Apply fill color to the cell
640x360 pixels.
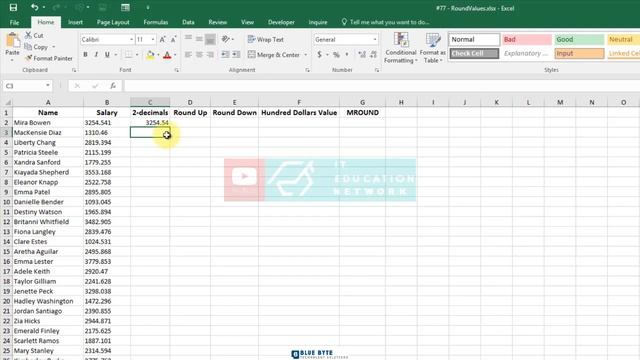click(x=150, y=55)
